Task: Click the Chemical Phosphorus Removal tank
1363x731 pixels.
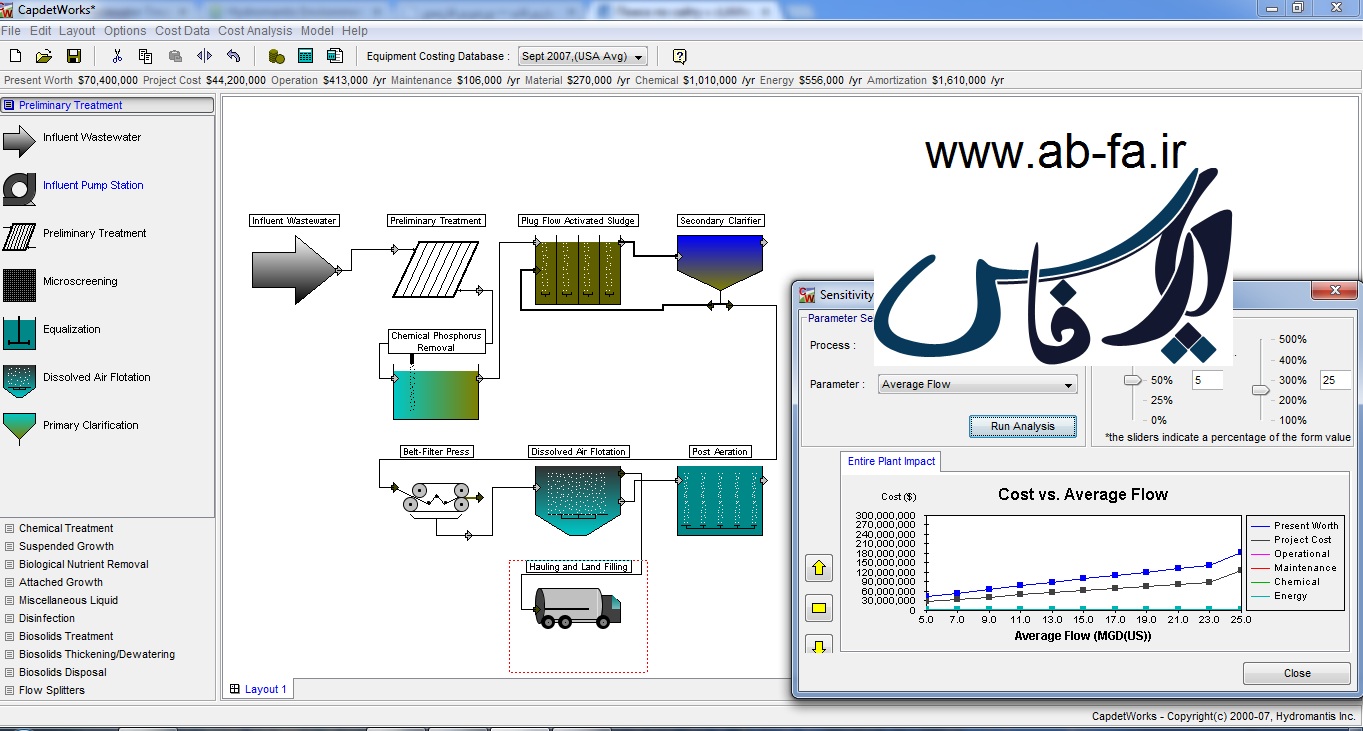Action: [435, 394]
